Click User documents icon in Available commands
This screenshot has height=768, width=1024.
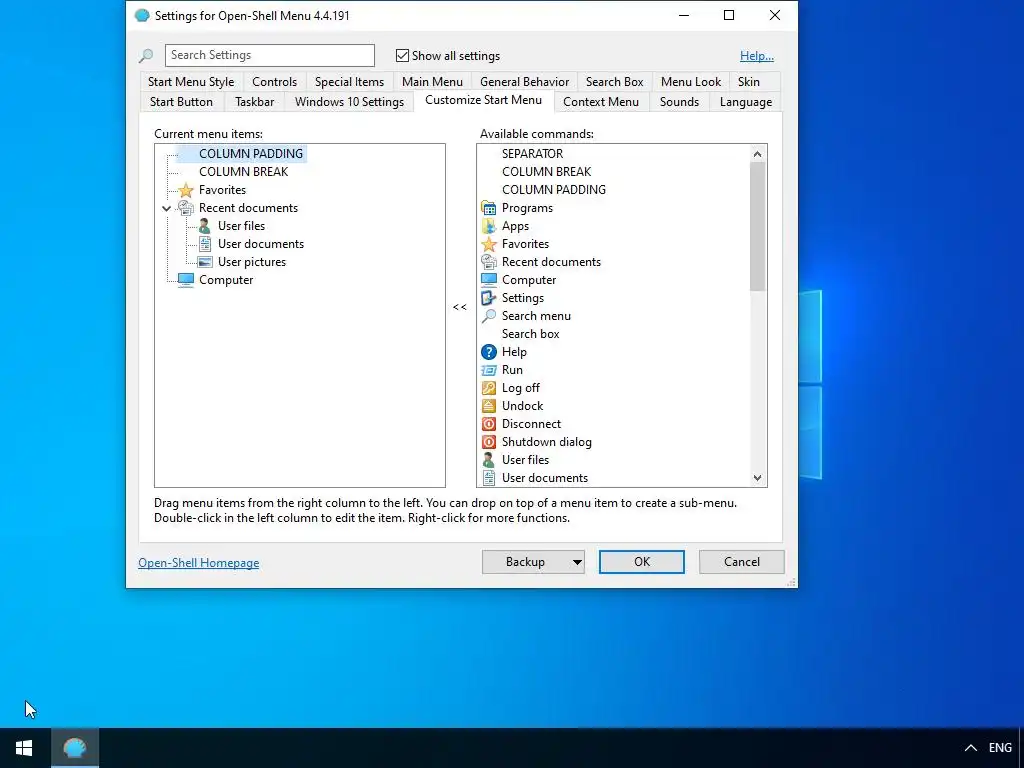coord(488,478)
